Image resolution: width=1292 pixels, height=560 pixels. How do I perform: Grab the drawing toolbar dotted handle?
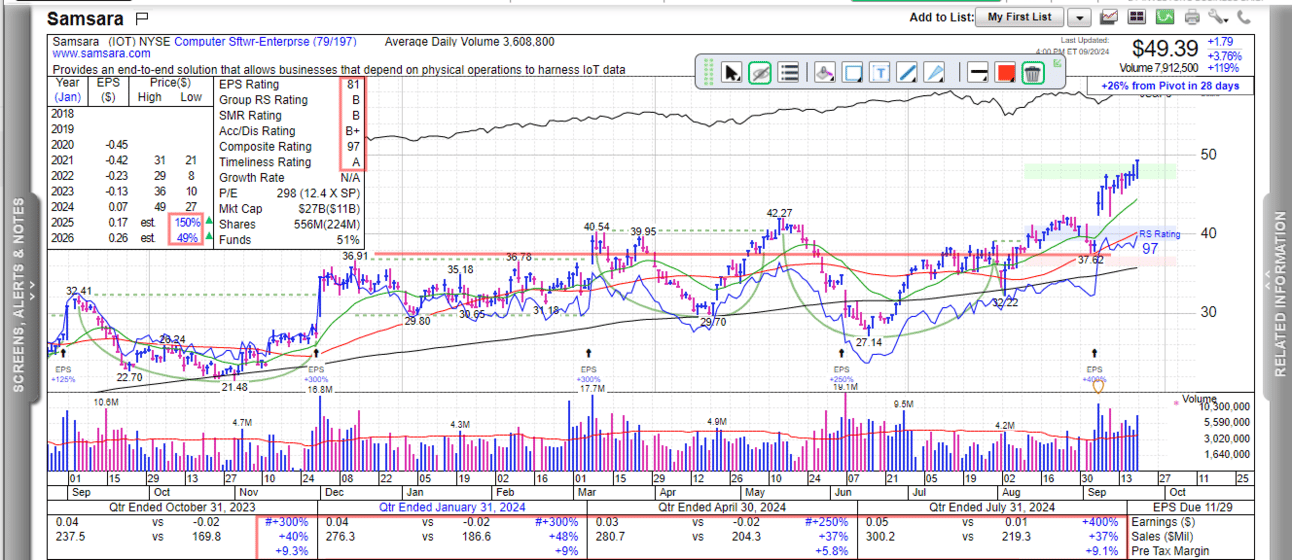click(707, 72)
